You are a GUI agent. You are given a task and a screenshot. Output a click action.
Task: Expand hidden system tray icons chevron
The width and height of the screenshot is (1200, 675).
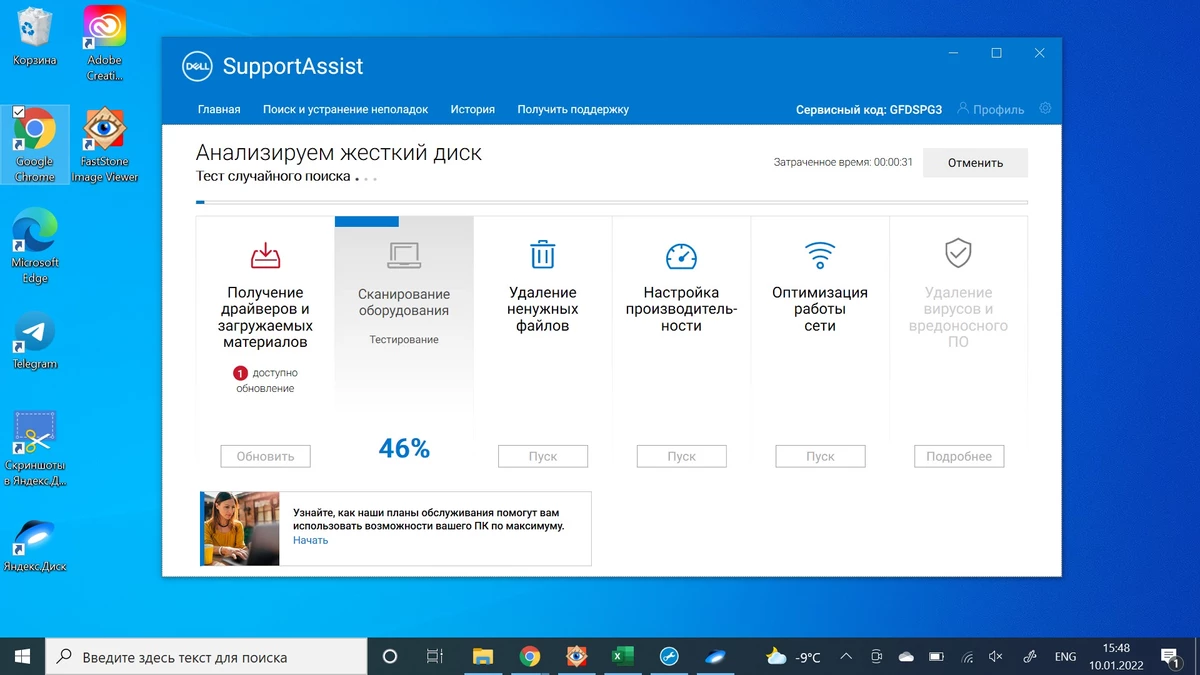847,657
